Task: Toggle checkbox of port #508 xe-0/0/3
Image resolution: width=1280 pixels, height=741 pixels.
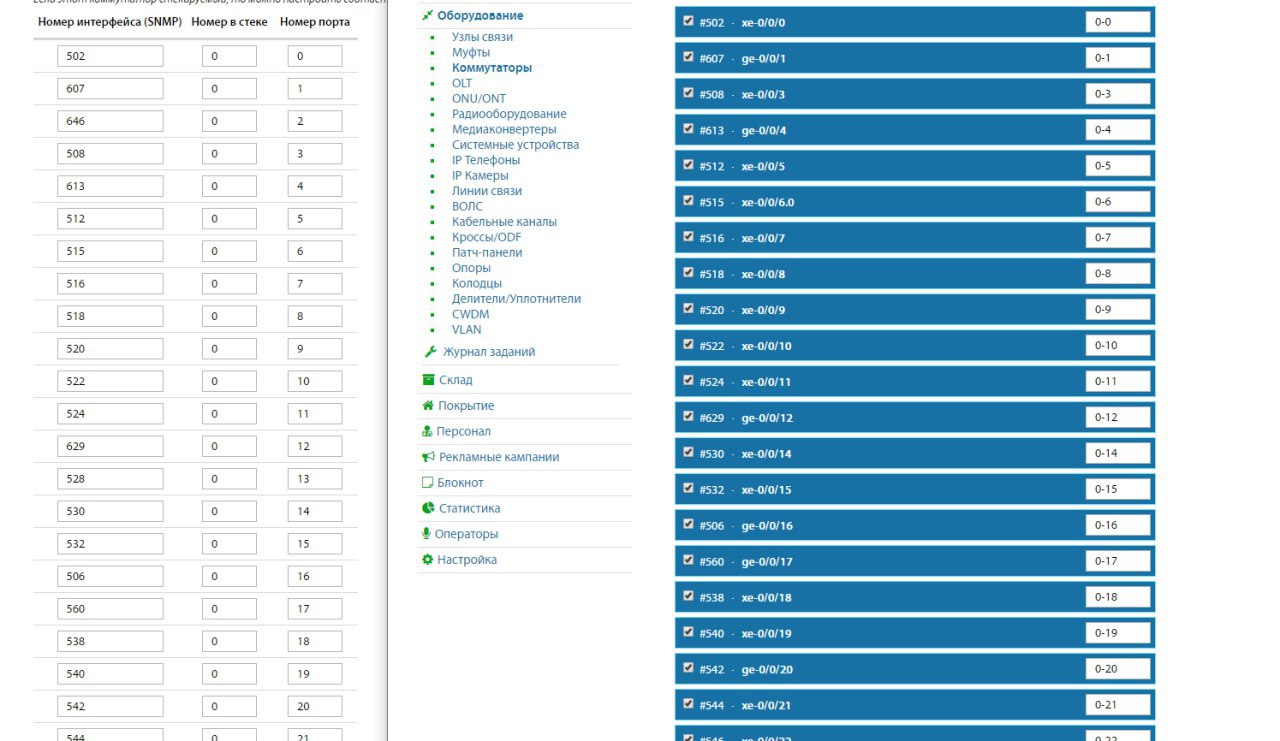Action: click(688, 93)
